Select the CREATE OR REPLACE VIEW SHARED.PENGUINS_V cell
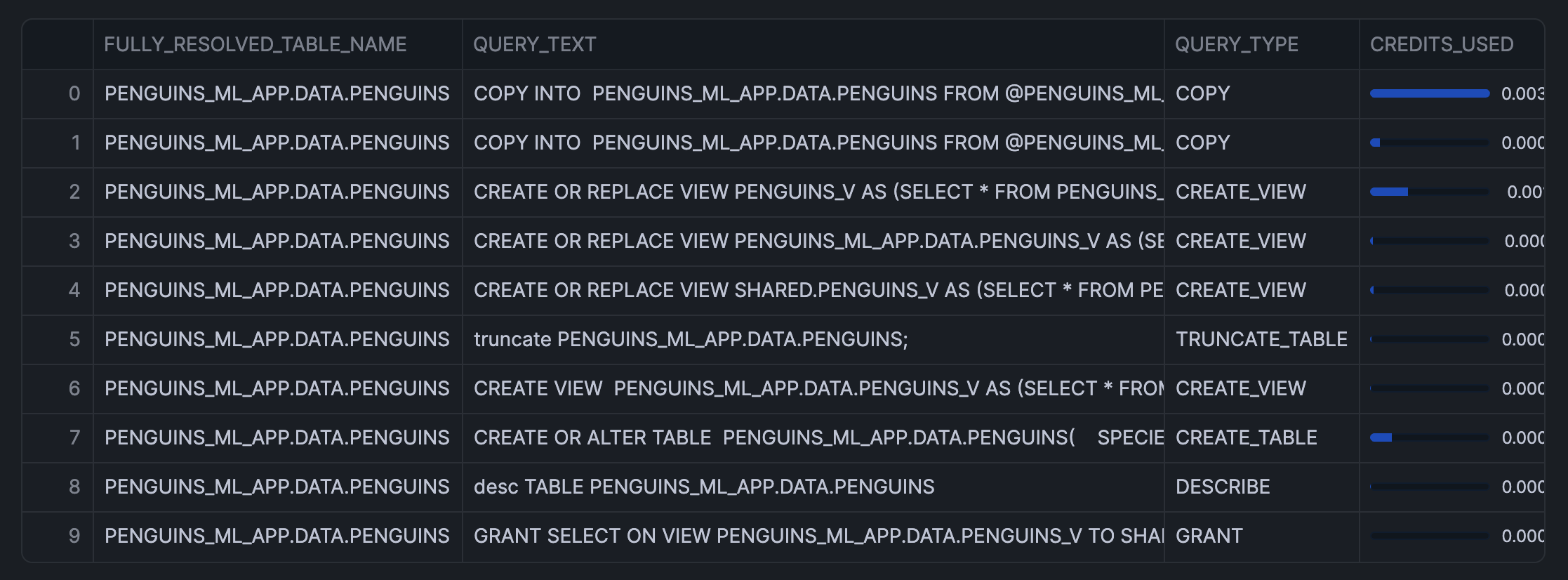This screenshot has height=580, width=1568. [x=818, y=290]
